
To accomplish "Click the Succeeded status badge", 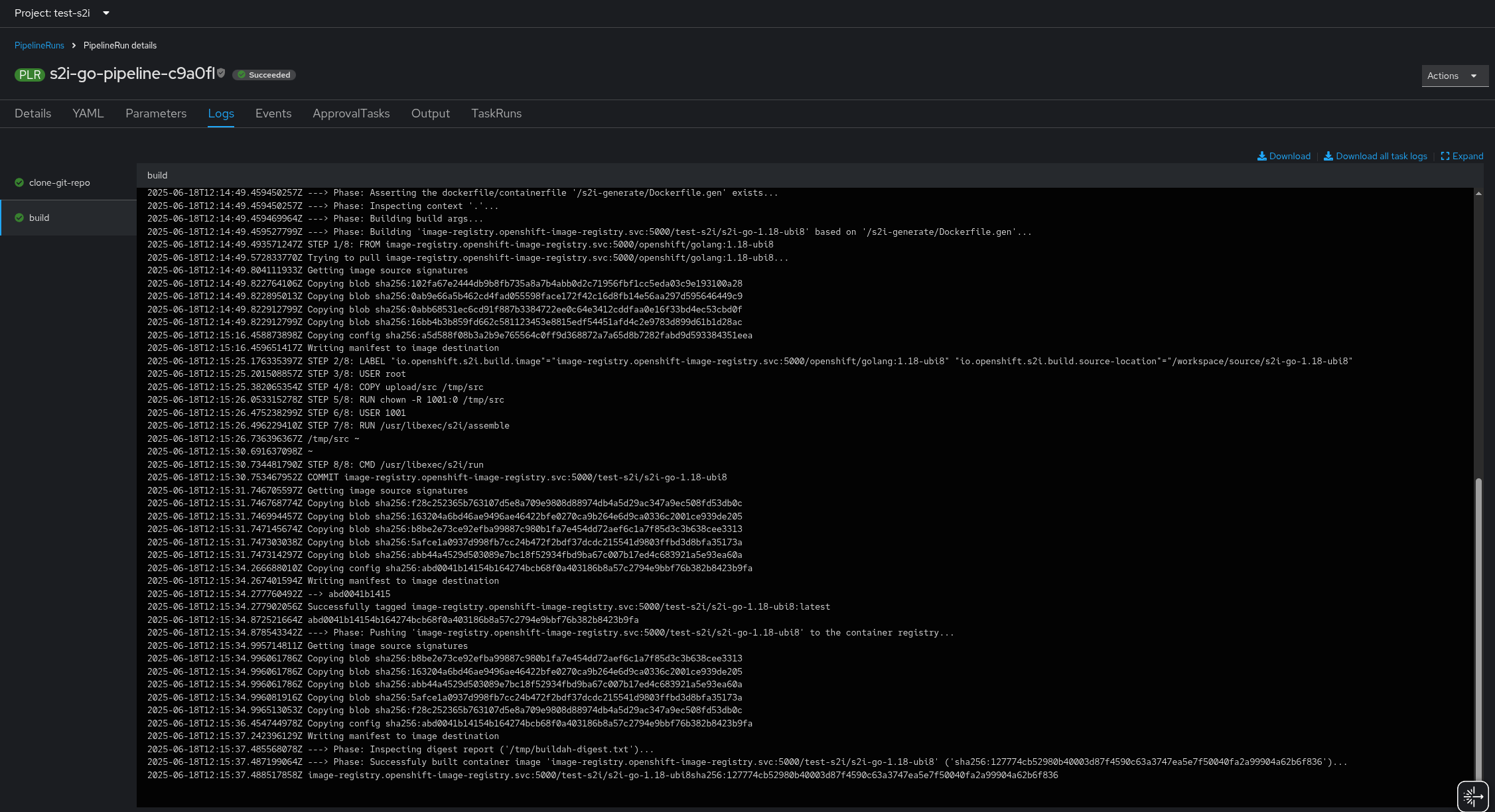I will pyautogui.click(x=264, y=75).
